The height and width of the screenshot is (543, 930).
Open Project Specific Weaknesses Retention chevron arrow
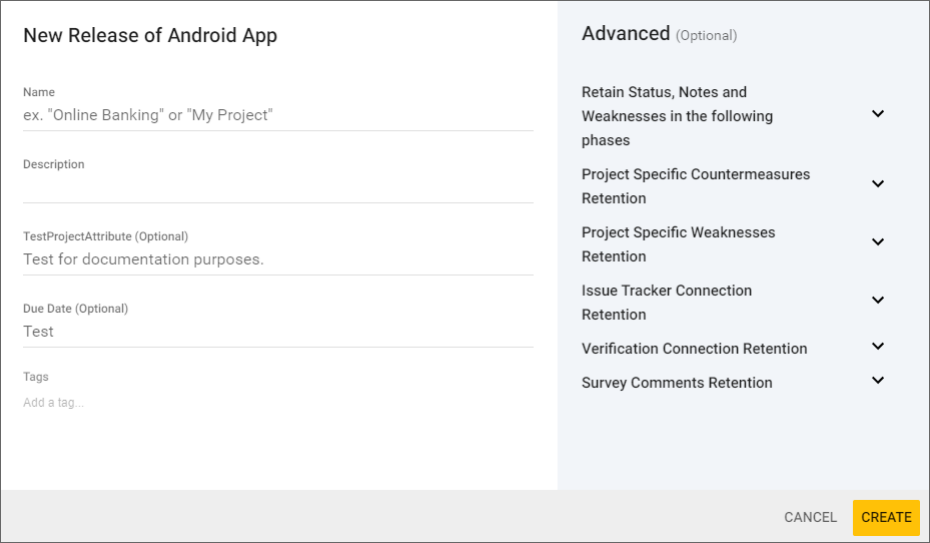[x=877, y=242]
